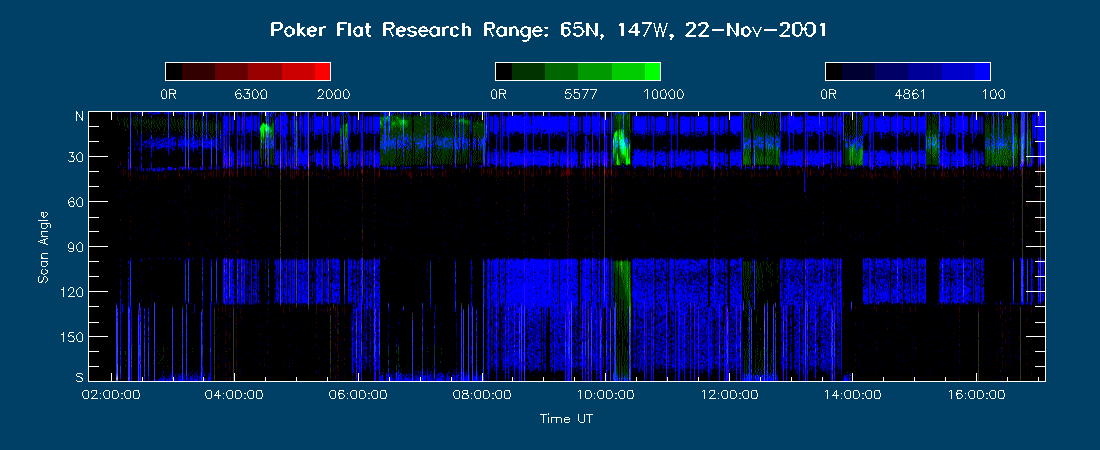Viewport: 1100px width, 450px height.
Task: Click the '0R' label under green bar
Action: click(498, 95)
